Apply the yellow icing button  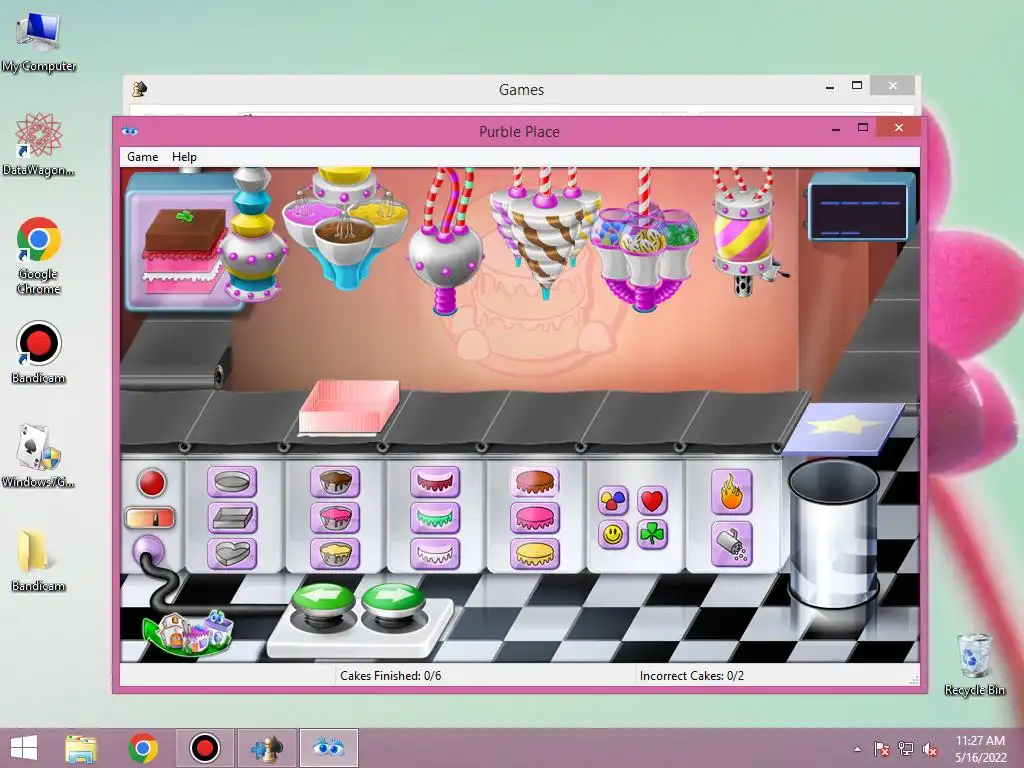535,554
